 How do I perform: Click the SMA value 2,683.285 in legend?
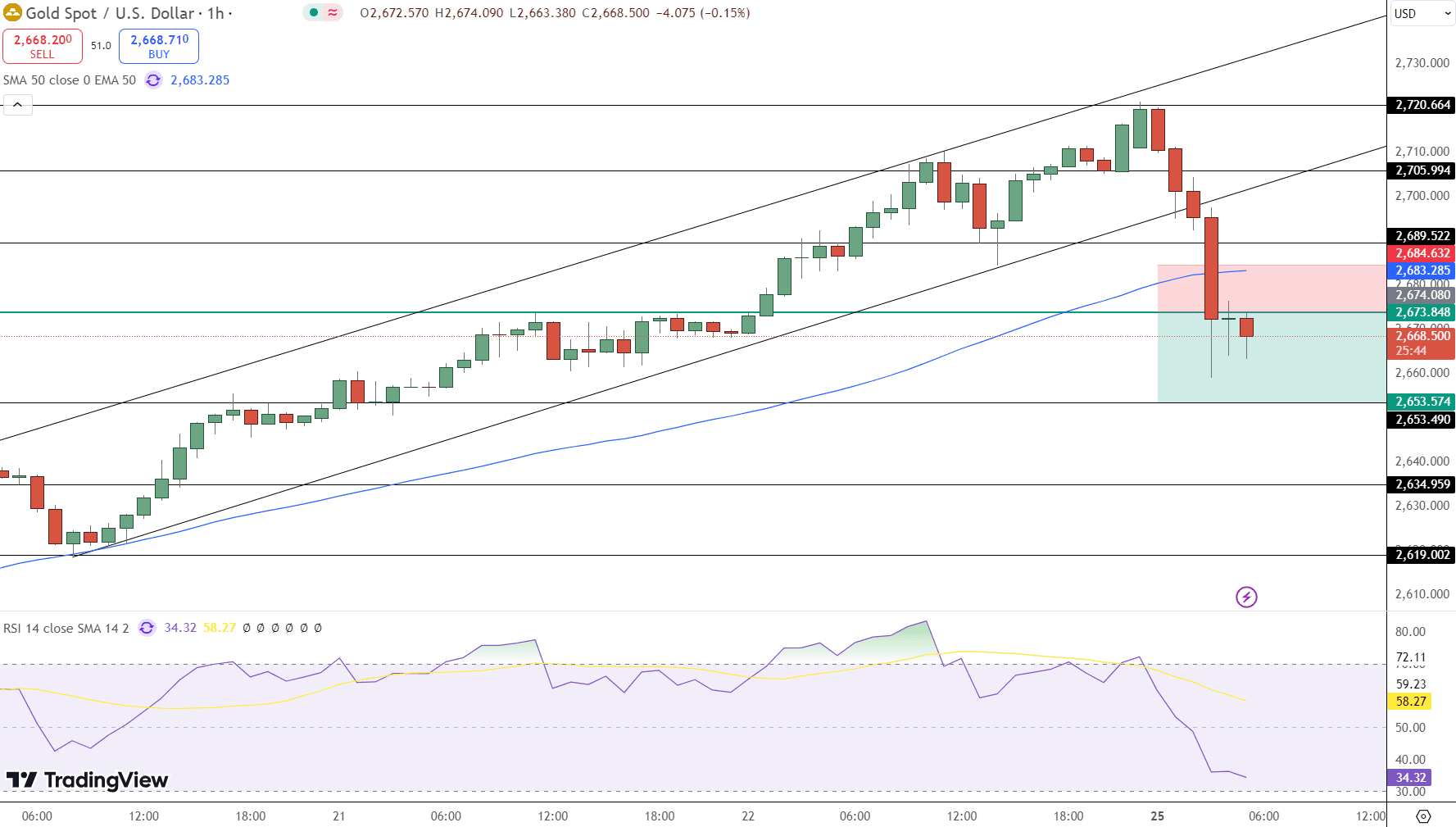tap(200, 80)
